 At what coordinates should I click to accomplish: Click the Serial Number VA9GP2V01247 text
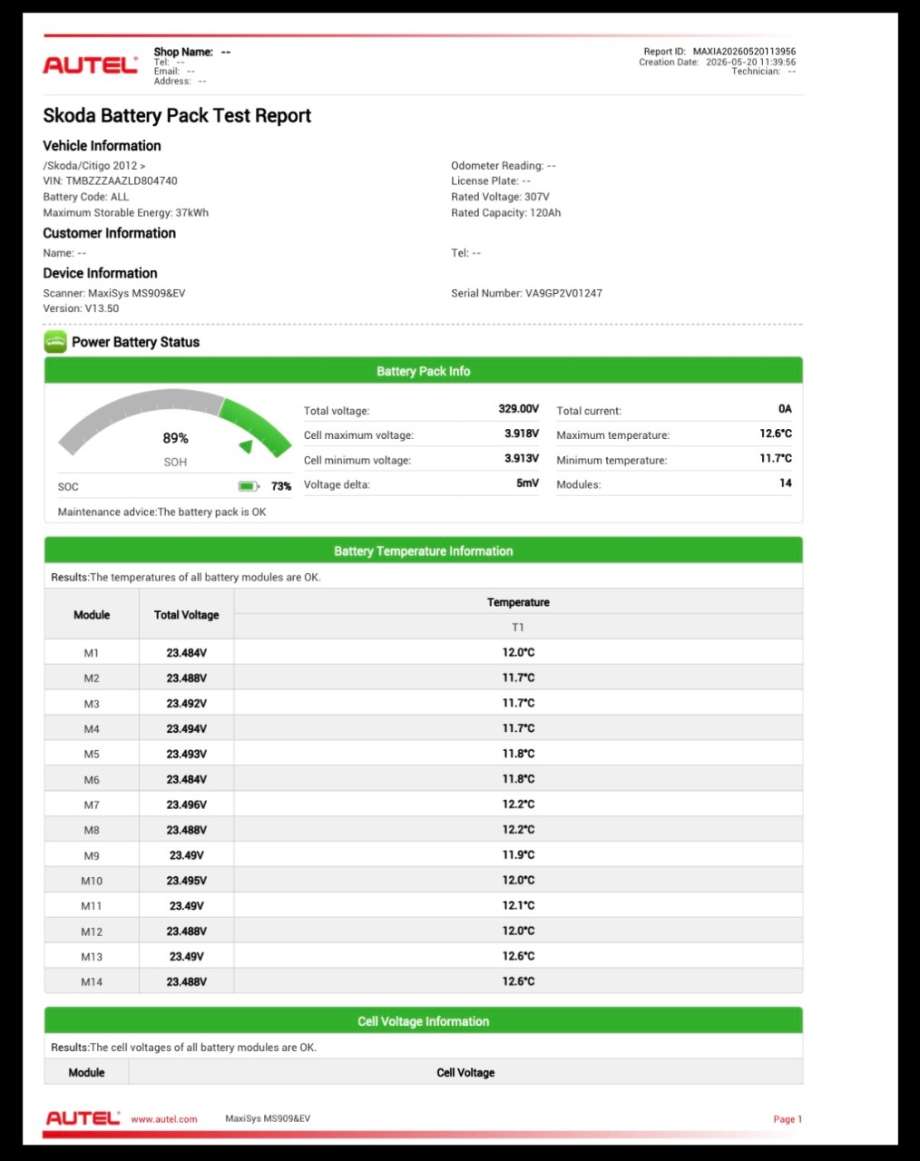coord(527,293)
